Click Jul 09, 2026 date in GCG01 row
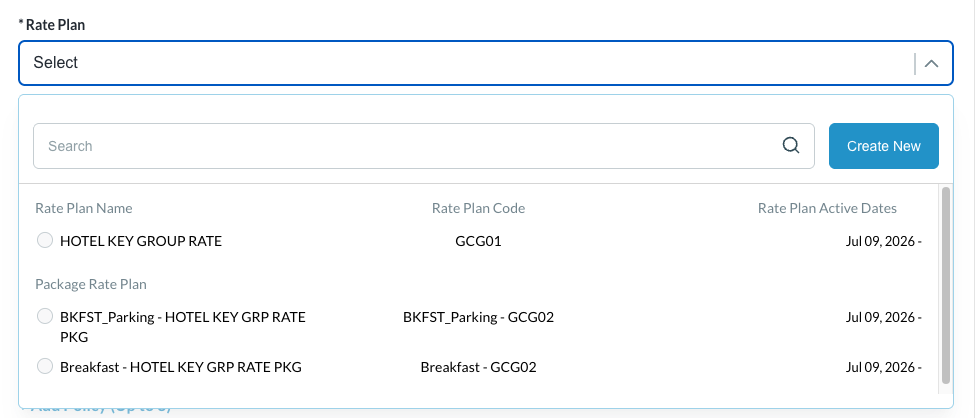The width and height of the screenshot is (975, 418). pos(883,241)
